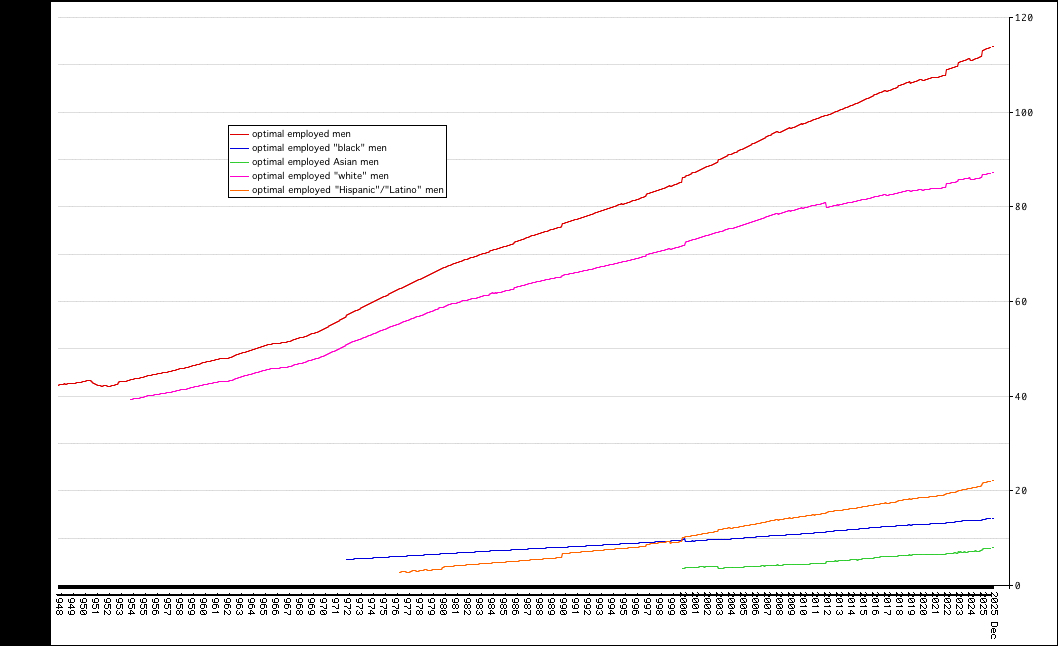
Task: Click the blue line swatch in legend
Action: coord(240,148)
